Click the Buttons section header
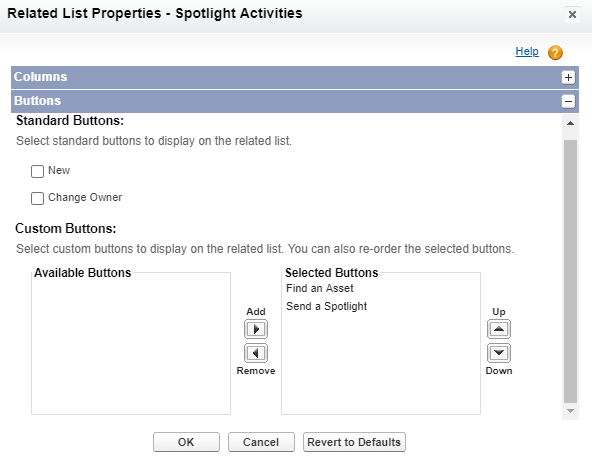 point(294,101)
